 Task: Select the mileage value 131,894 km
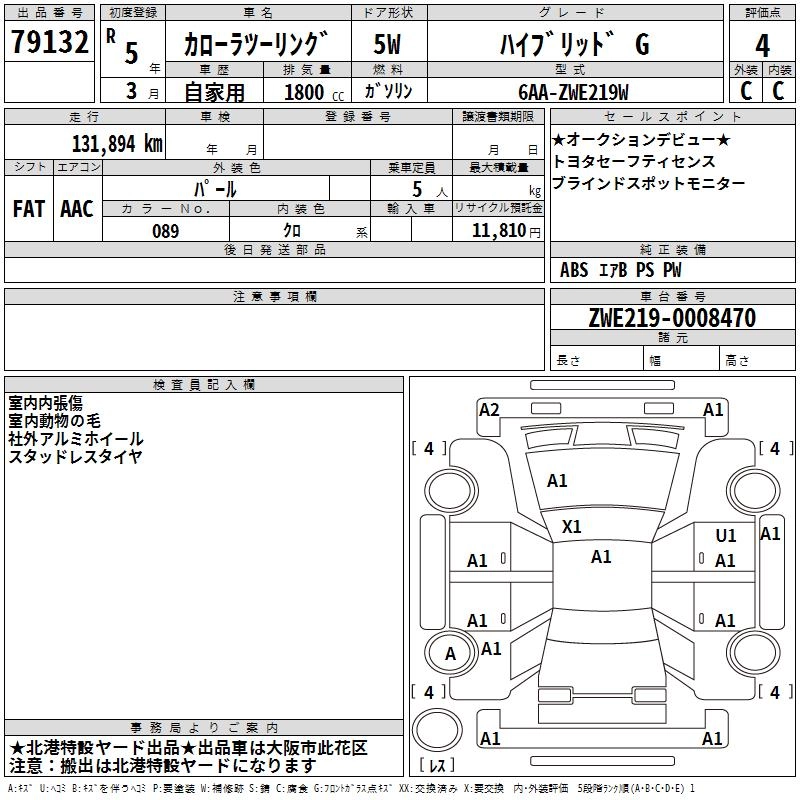click(x=117, y=143)
